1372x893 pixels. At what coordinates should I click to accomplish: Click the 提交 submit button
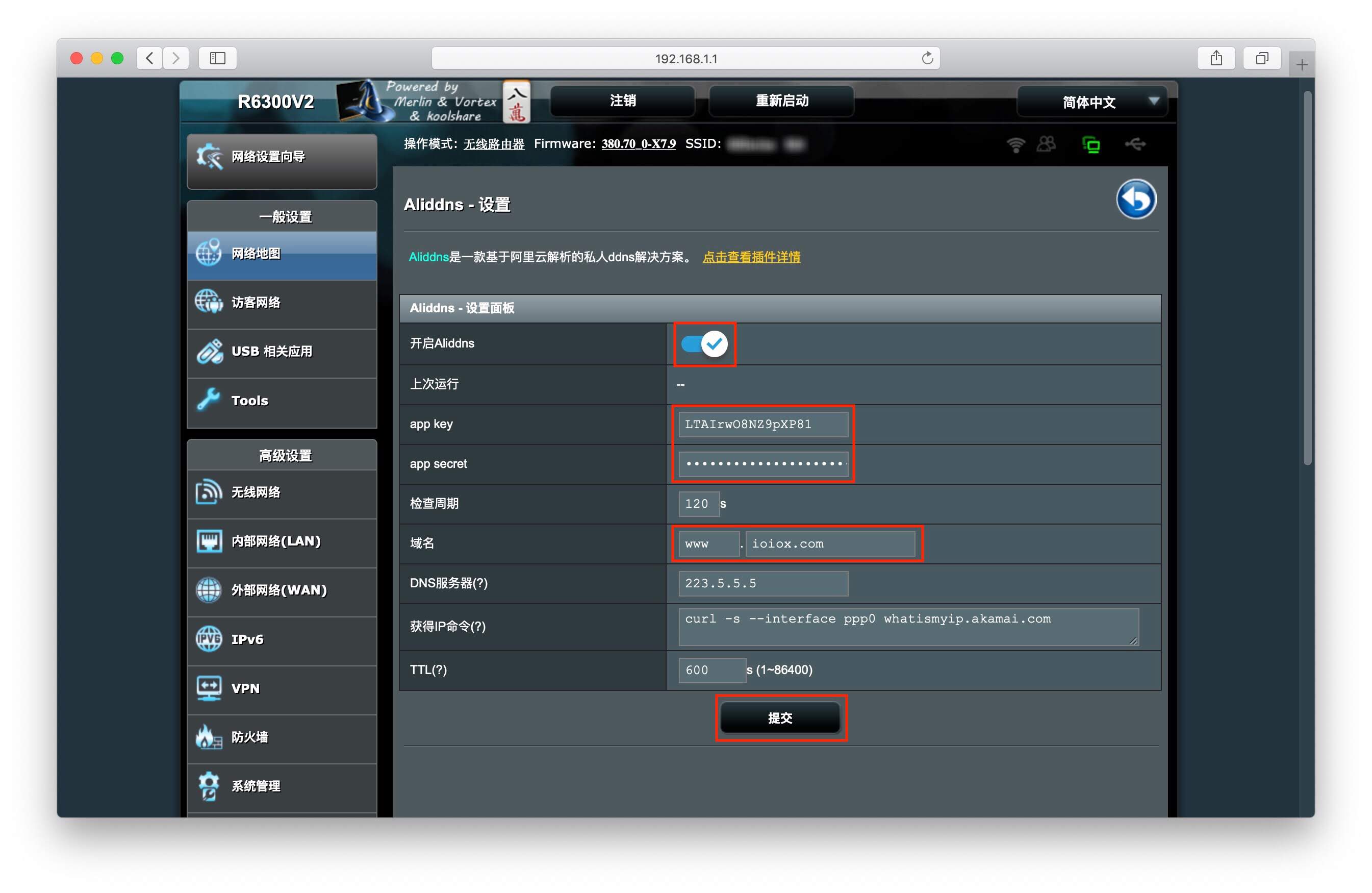(780, 717)
